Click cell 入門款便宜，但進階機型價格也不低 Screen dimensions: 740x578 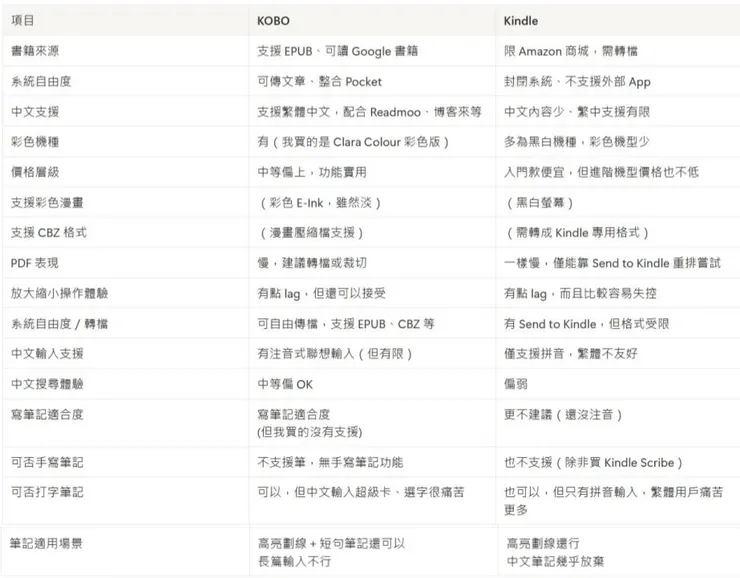pyautogui.click(x=601, y=172)
